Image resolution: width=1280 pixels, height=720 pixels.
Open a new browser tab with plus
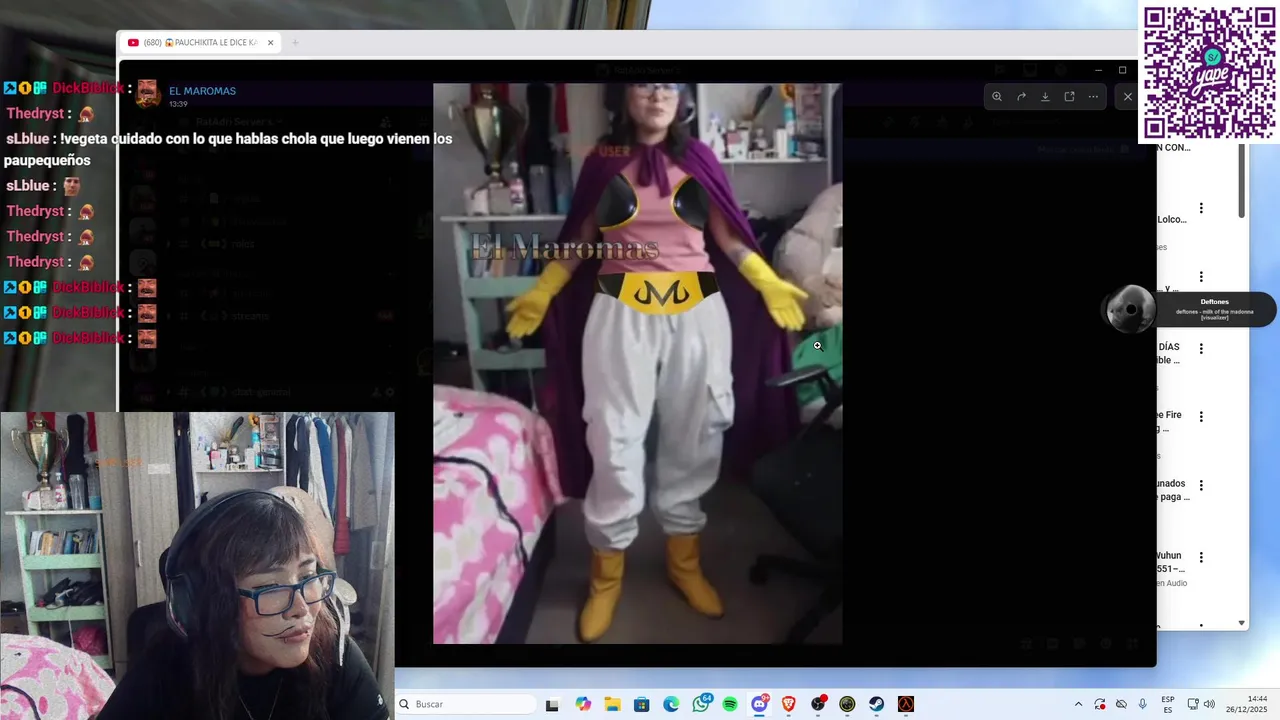(295, 43)
